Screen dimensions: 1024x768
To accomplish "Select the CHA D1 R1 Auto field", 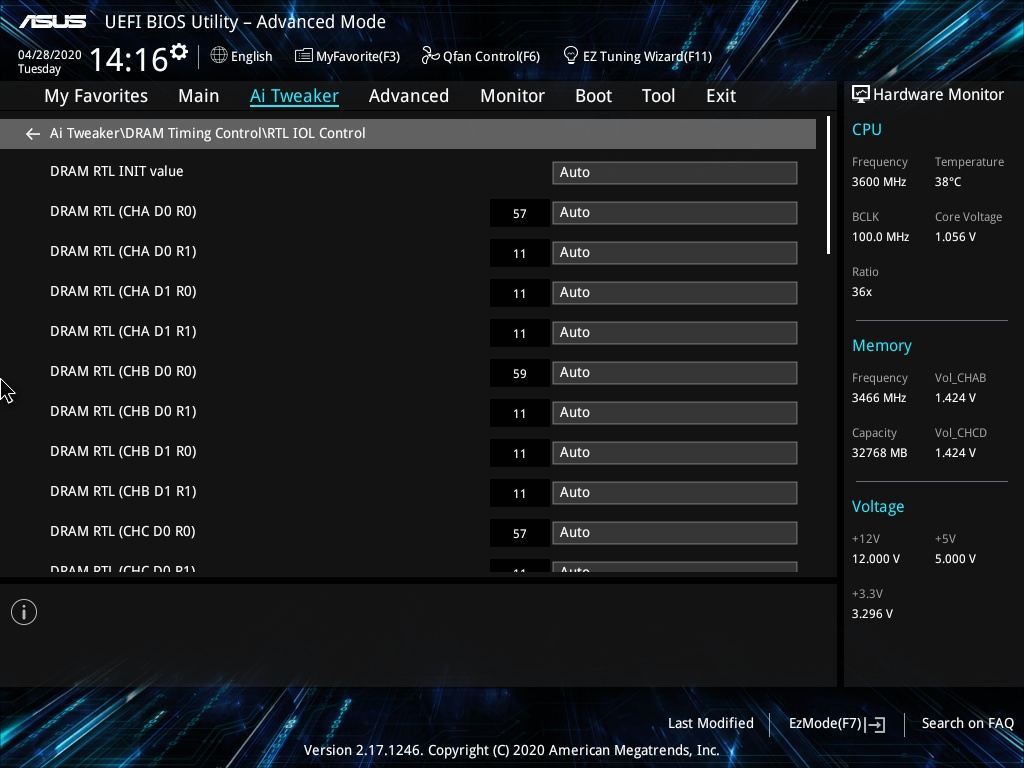I will point(675,332).
